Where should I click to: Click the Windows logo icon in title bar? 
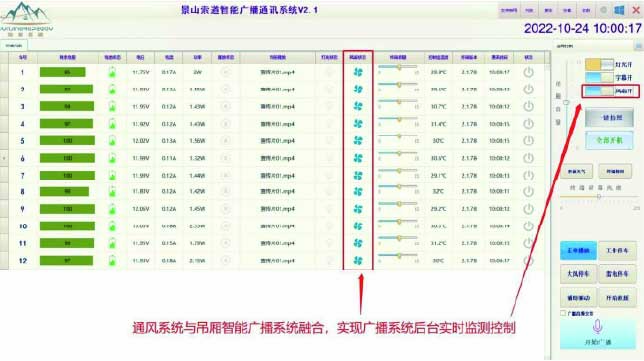coord(619,10)
